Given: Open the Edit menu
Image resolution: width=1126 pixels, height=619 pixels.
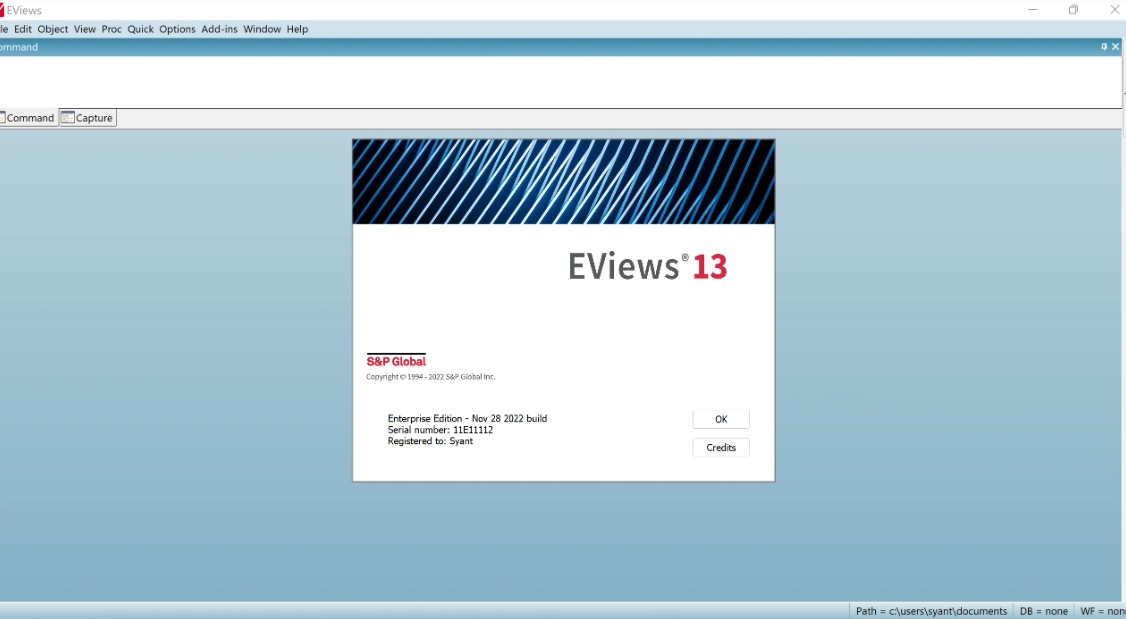Looking at the screenshot, I should 22,29.
